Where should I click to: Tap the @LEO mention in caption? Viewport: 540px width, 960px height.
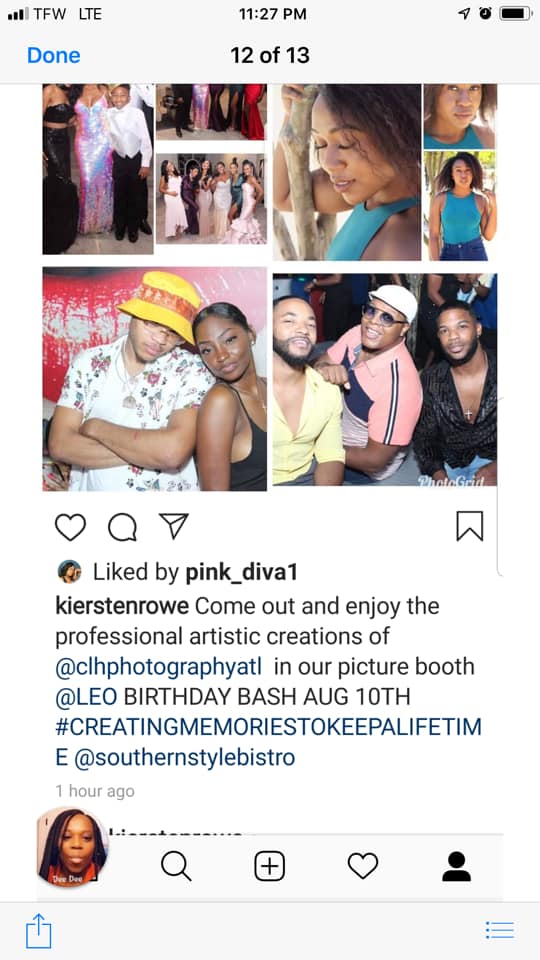pyautogui.click(x=86, y=697)
